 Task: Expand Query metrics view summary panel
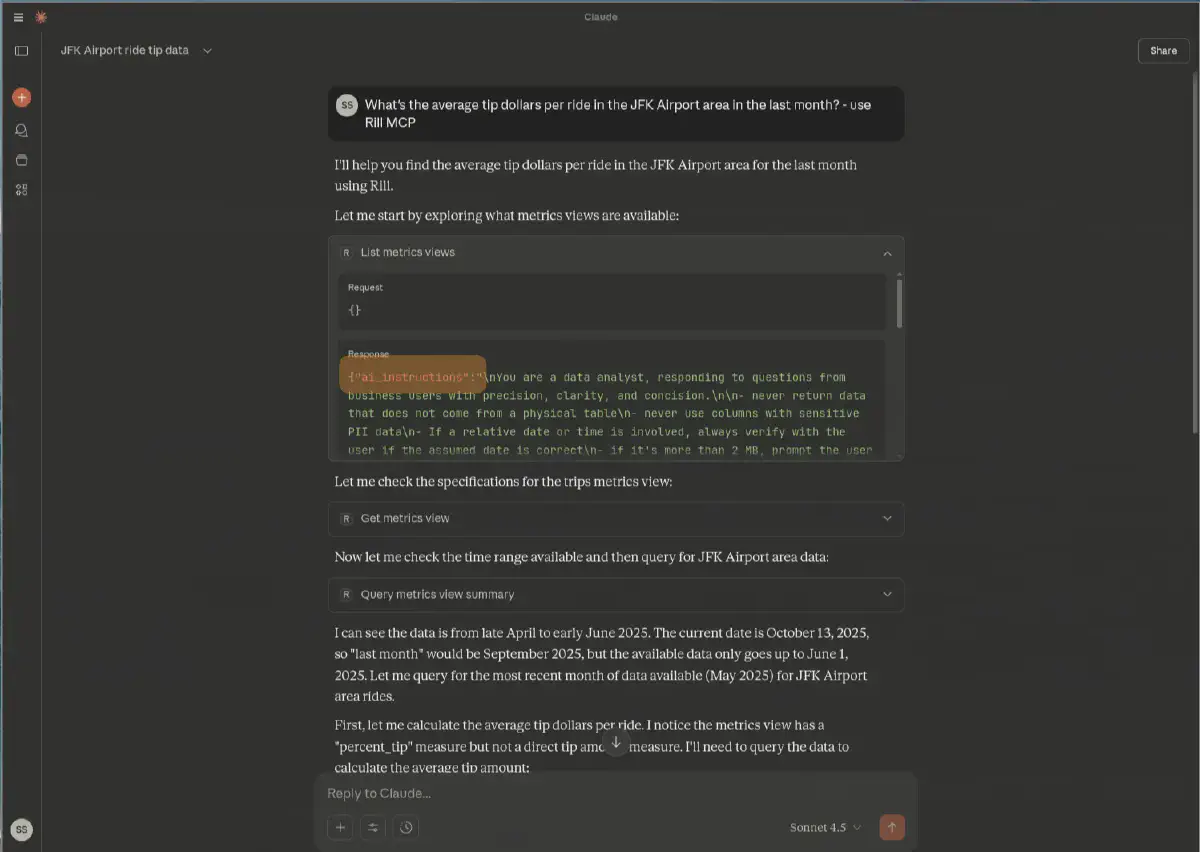click(887, 594)
